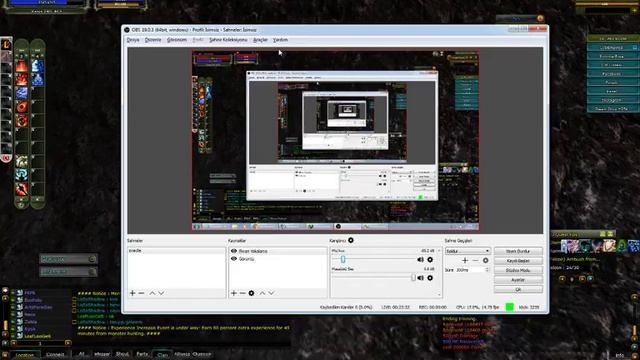Click Forum button in game menu
Screen dimensions: 640x360
coord(611,82)
